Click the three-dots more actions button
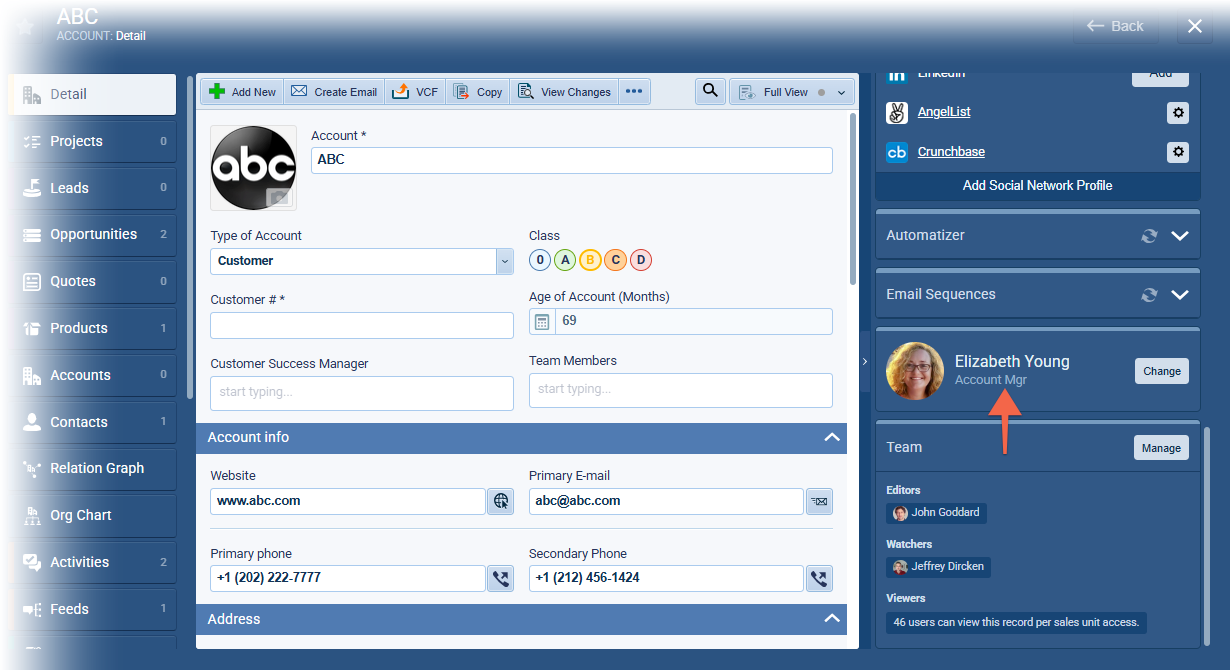 click(x=634, y=91)
